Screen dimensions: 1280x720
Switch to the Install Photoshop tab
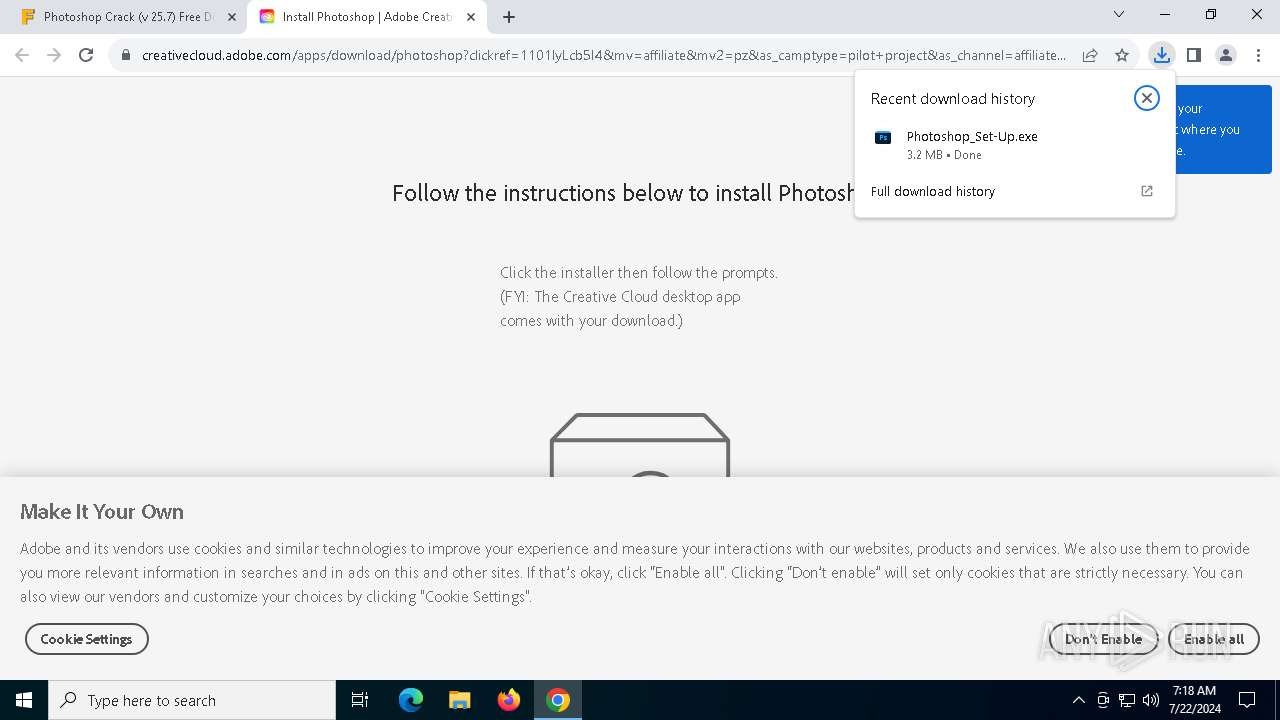tap(366, 17)
